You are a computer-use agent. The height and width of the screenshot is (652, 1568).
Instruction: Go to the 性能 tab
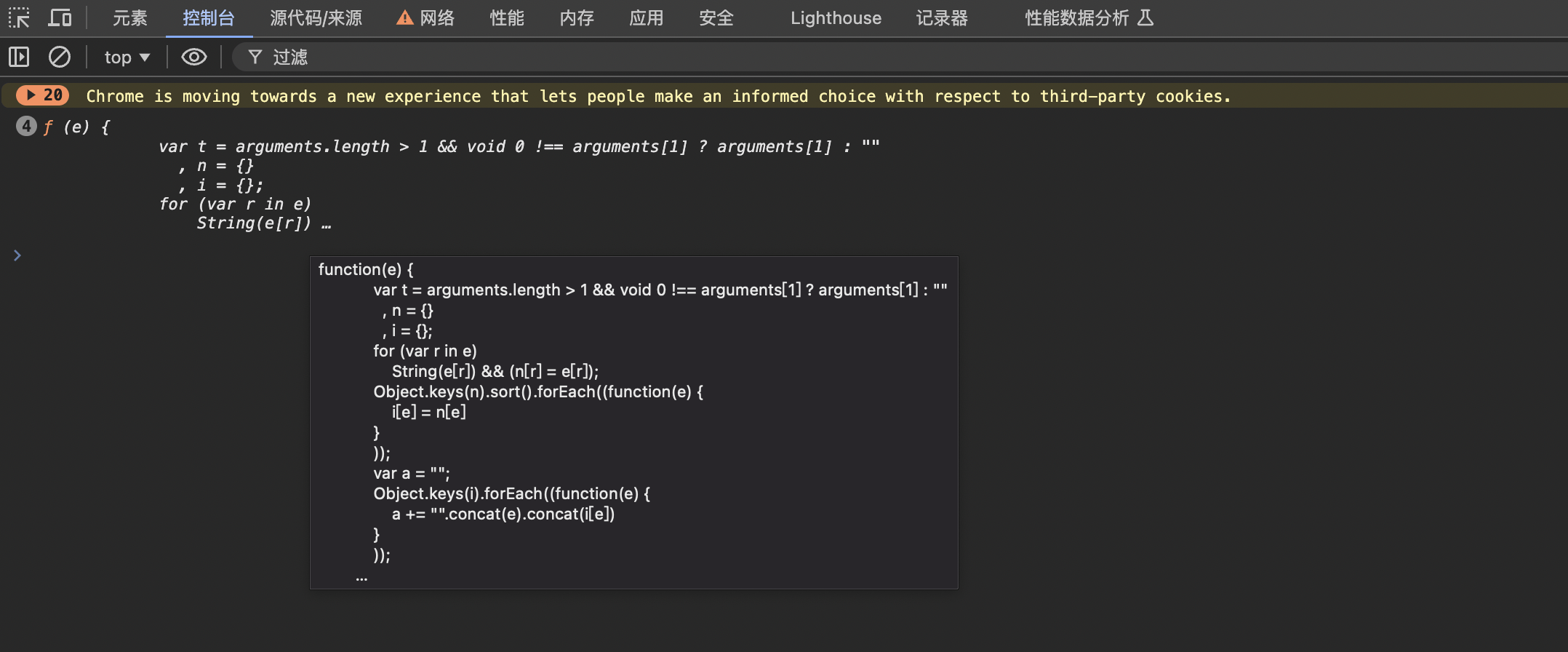(x=506, y=18)
